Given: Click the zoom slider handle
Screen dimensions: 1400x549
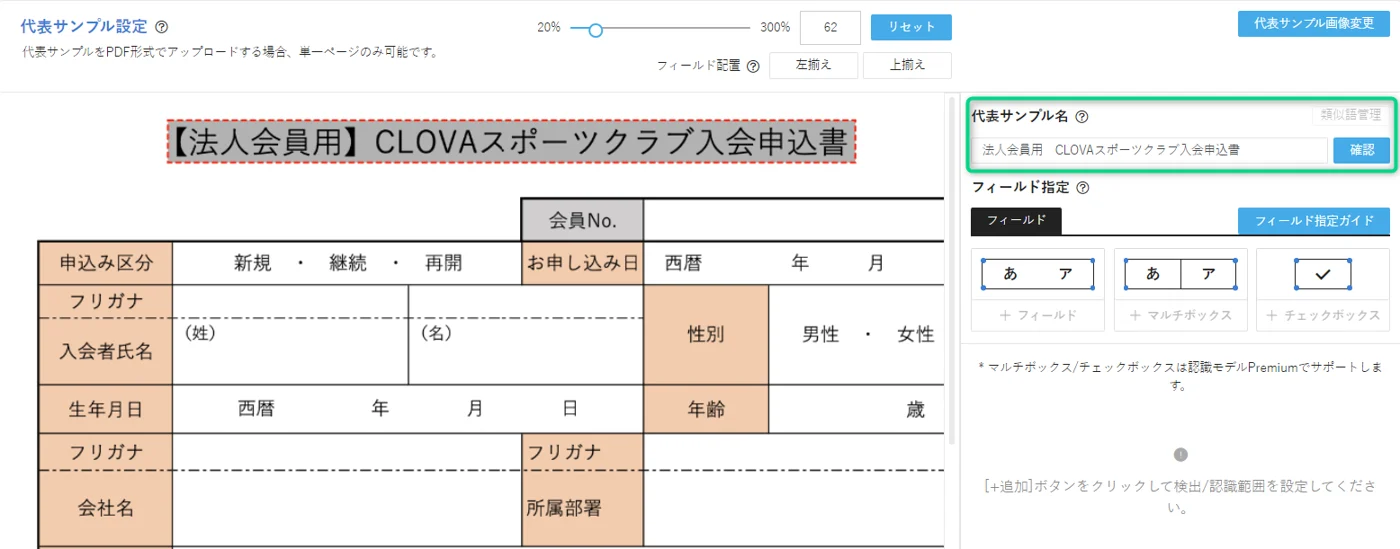Looking at the screenshot, I should [x=595, y=30].
